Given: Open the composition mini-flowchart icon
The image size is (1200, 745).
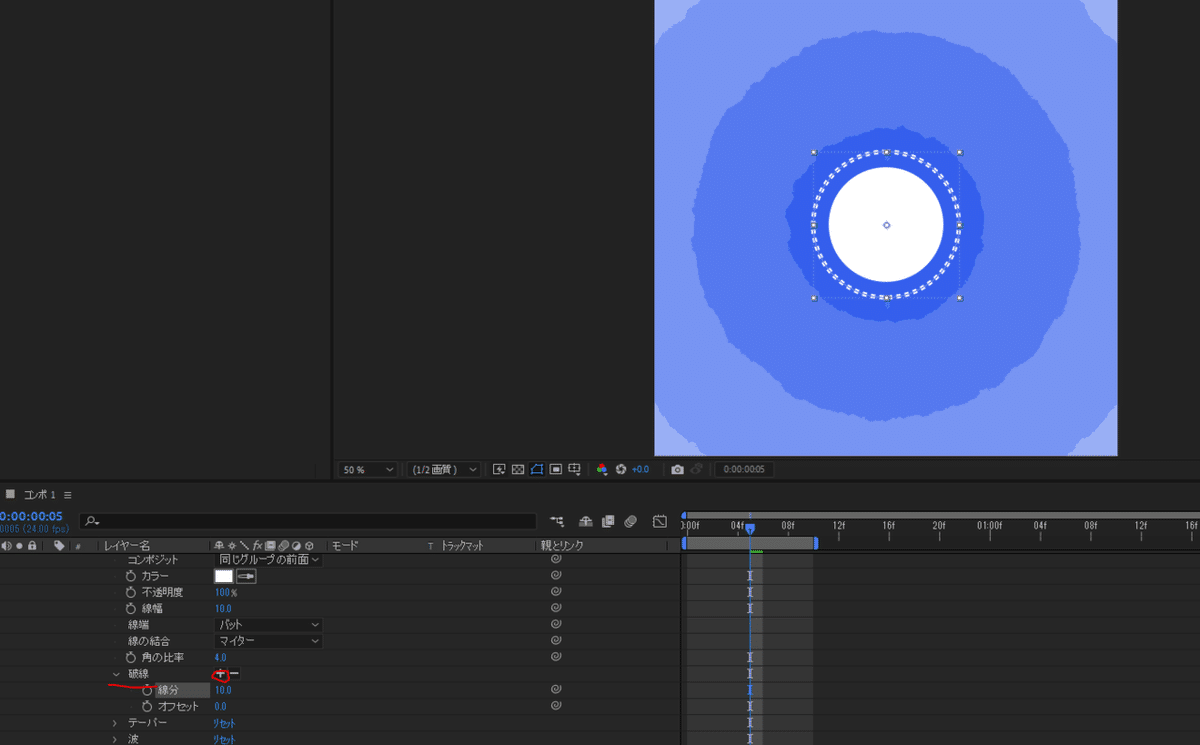Looking at the screenshot, I should pos(556,521).
